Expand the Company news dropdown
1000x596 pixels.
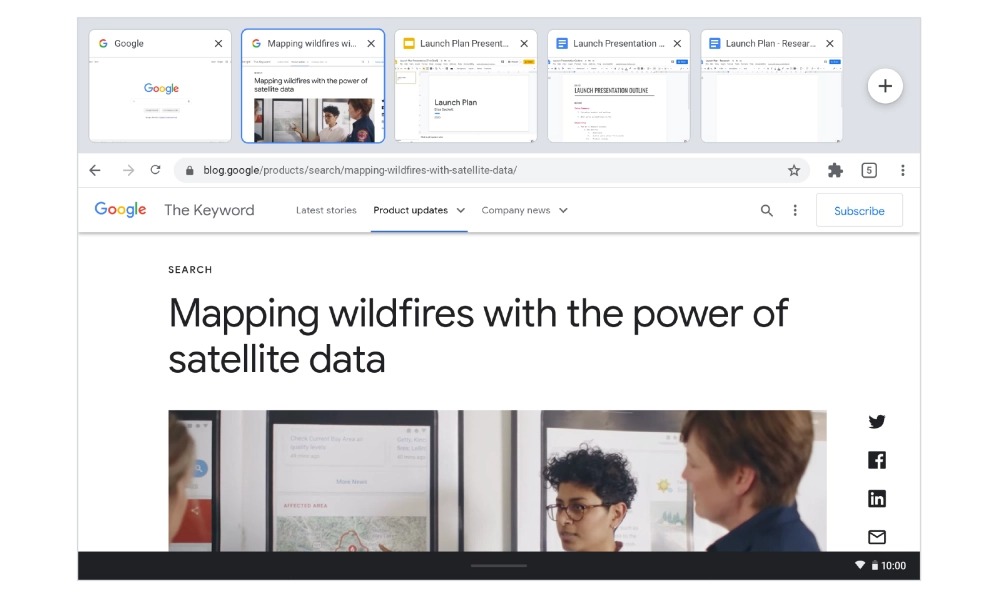524,210
